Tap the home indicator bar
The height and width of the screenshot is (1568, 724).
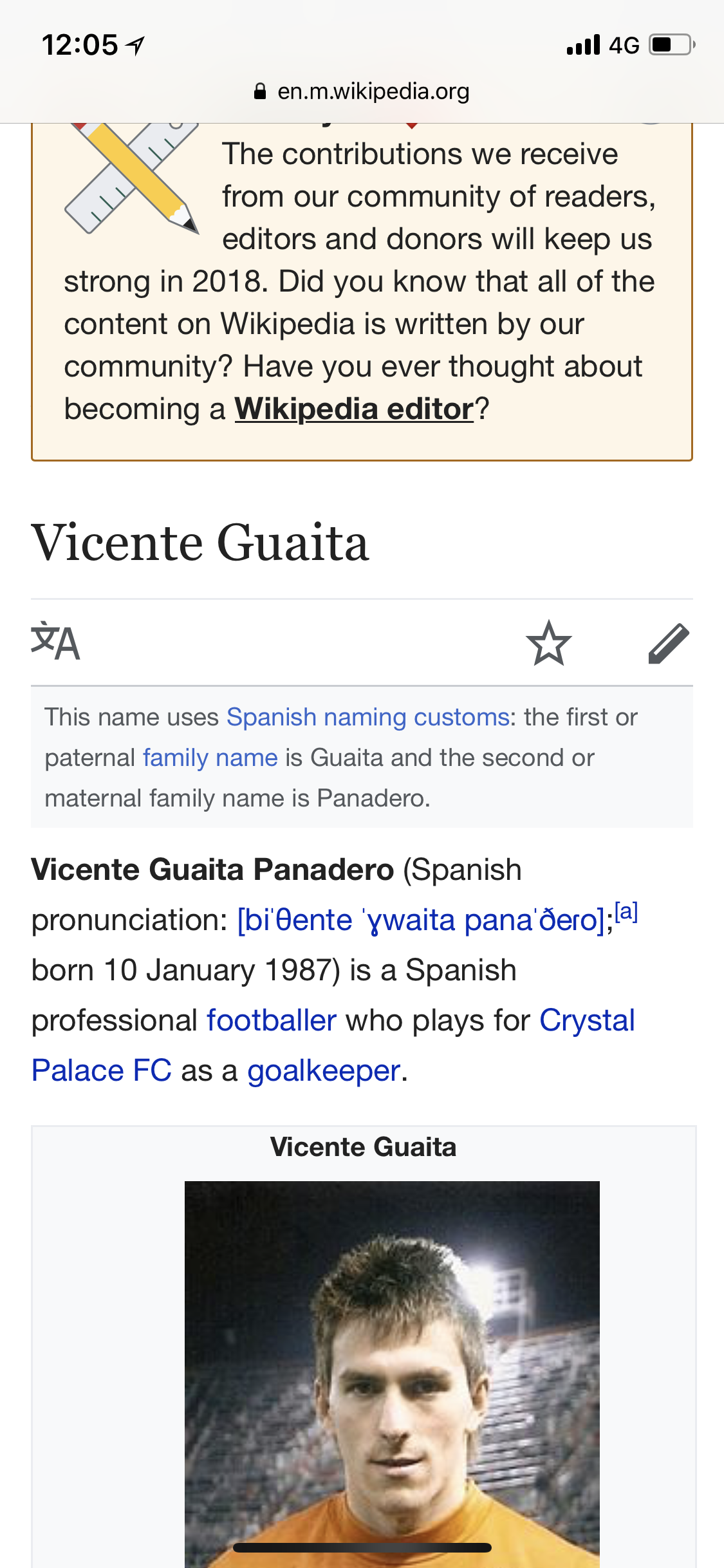point(362,1547)
